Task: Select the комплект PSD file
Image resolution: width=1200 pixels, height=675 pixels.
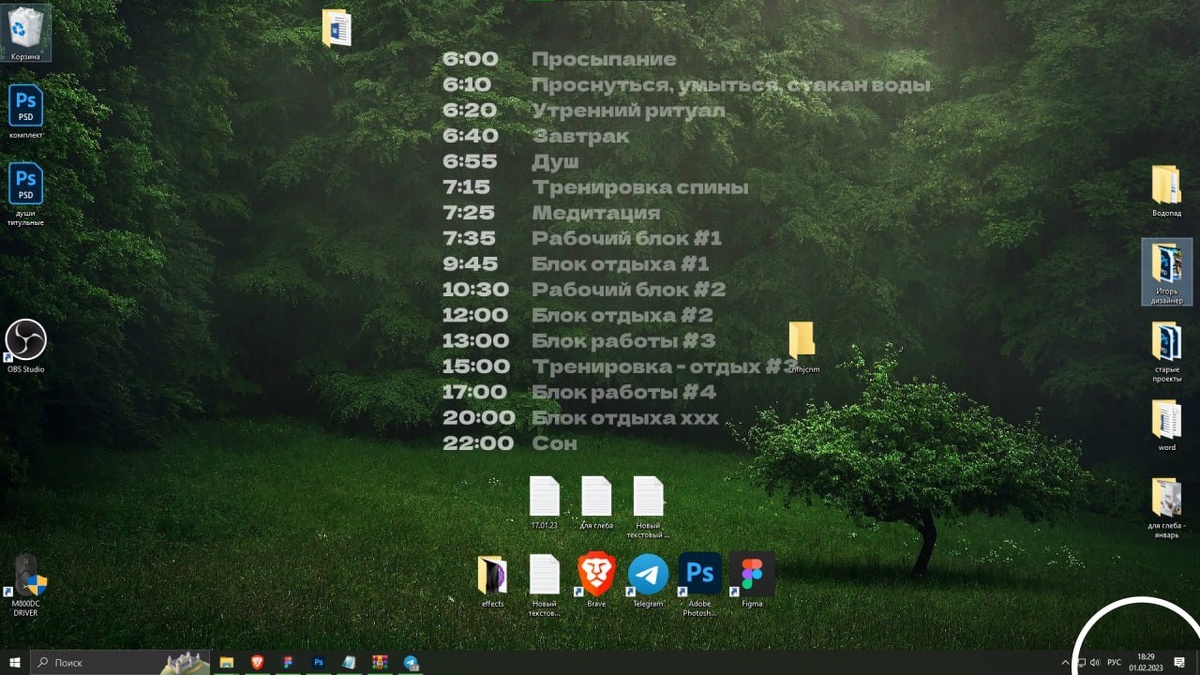Action: point(25,111)
